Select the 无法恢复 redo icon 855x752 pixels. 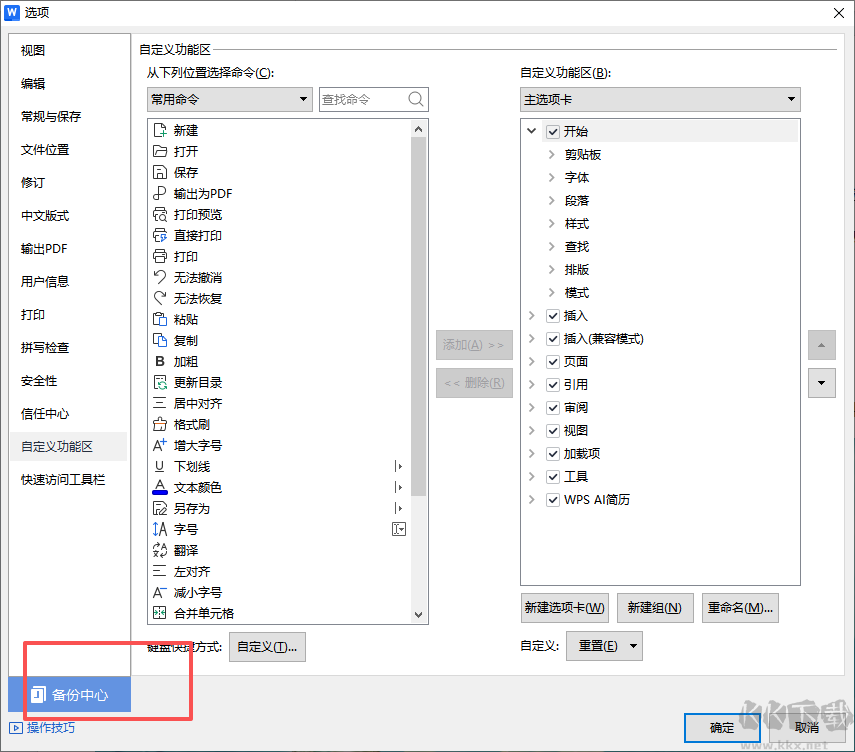(x=160, y=298)
